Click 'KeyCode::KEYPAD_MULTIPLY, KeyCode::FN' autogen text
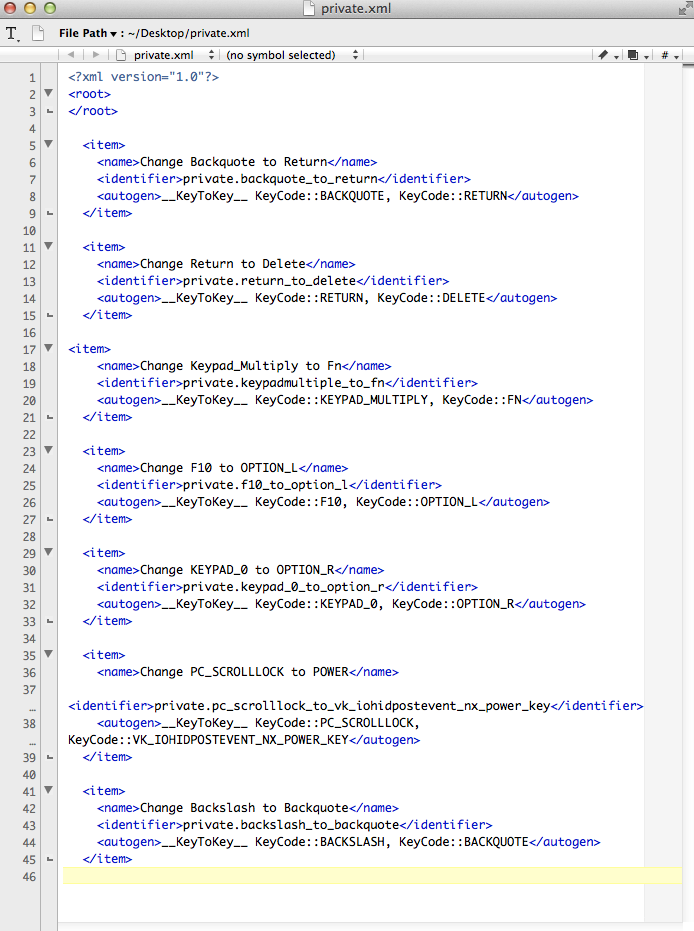This screenshot has width=694, height=931. [x=388, y=400]
